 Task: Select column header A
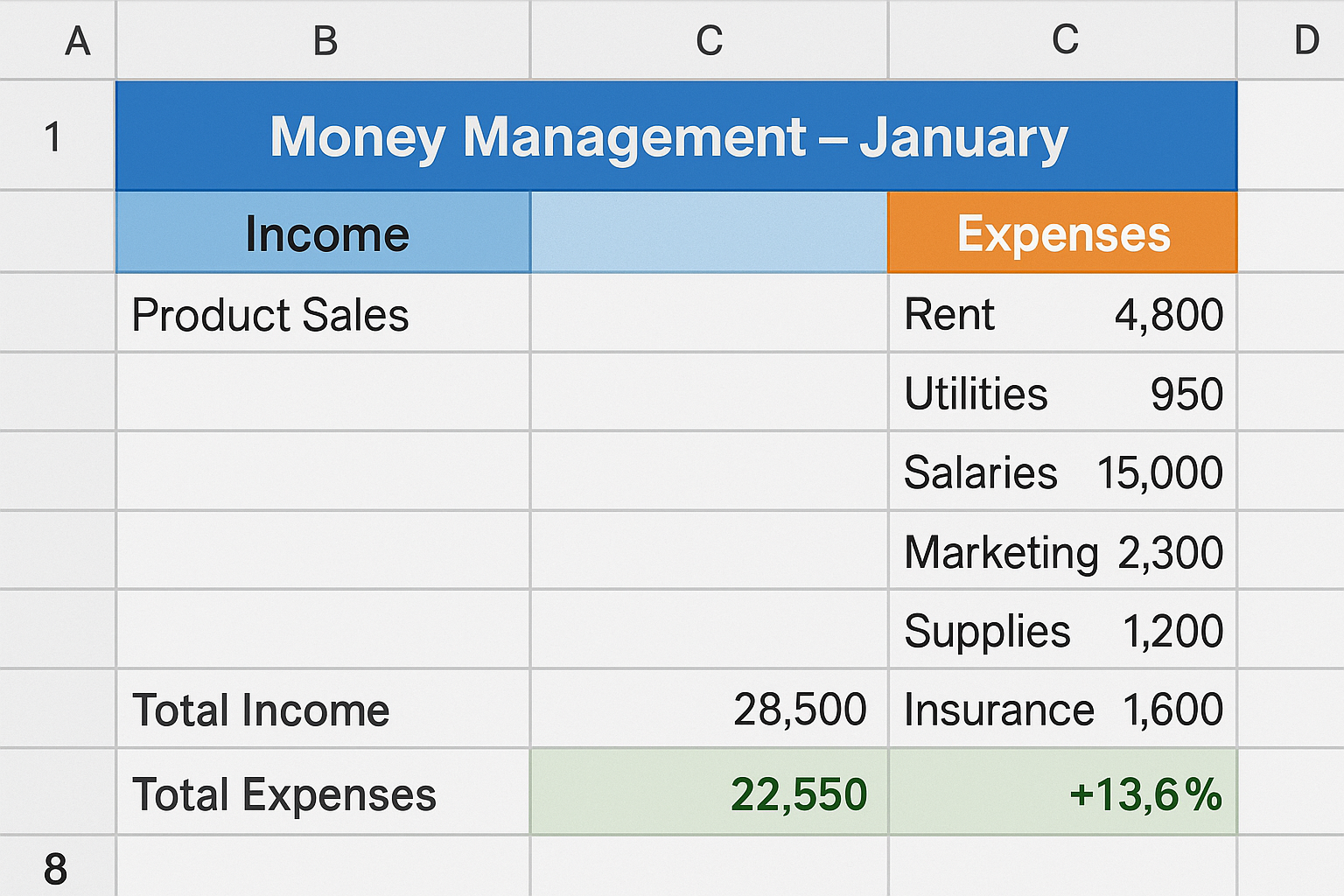(x=78, y=38)
